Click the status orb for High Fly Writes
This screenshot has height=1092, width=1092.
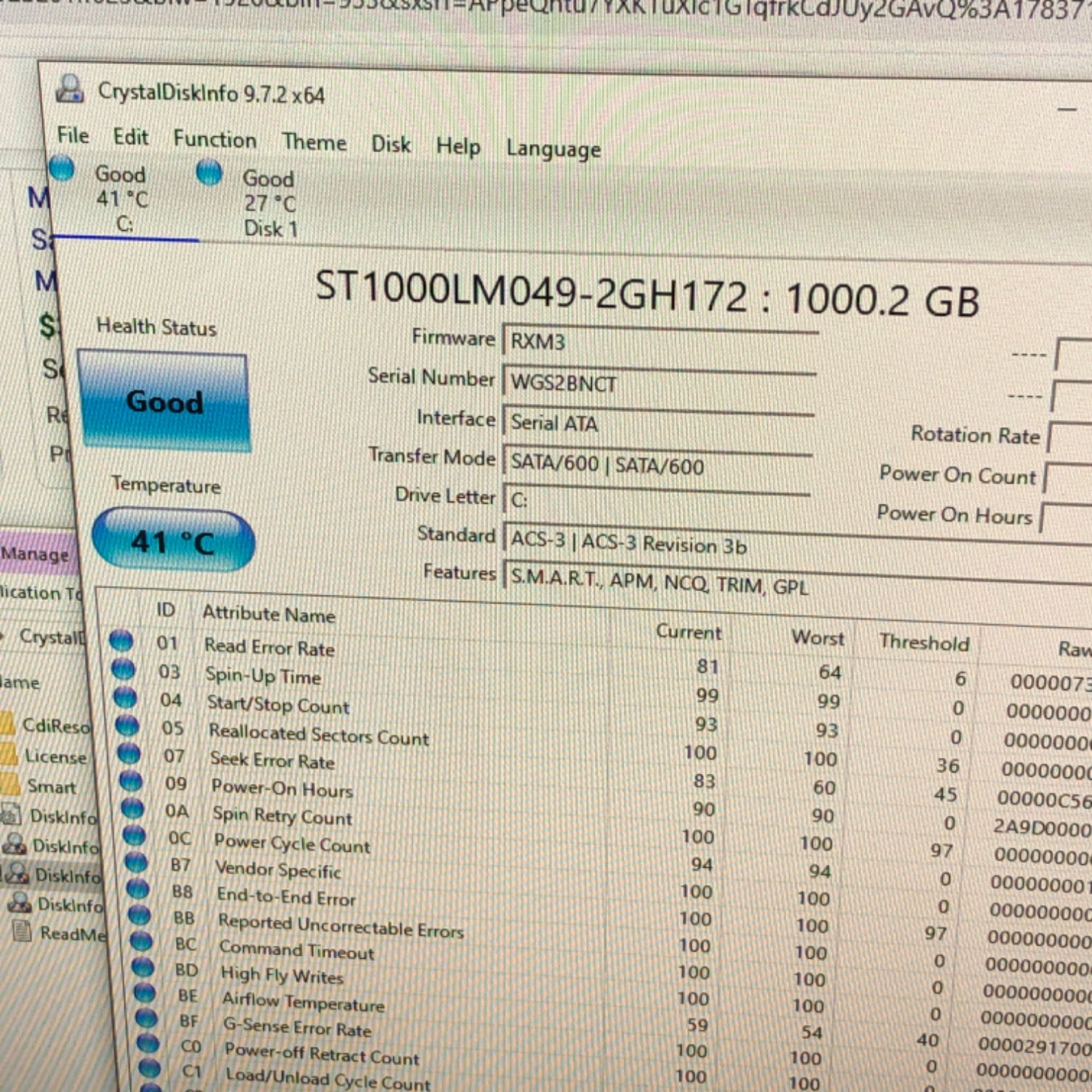[x=143, y=967]
